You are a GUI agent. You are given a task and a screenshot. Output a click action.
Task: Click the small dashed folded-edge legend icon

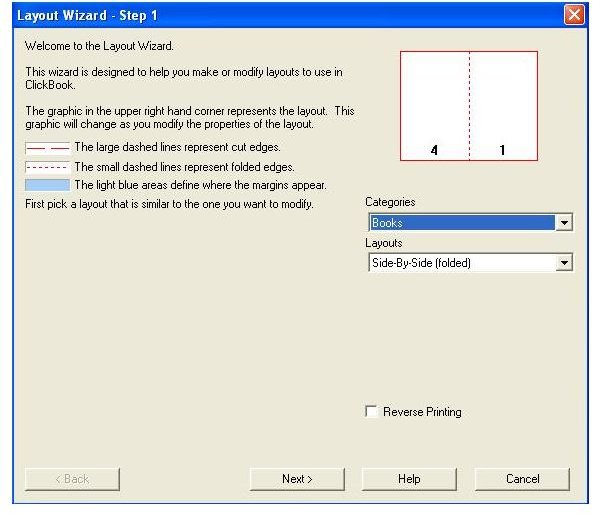(48, 167)
